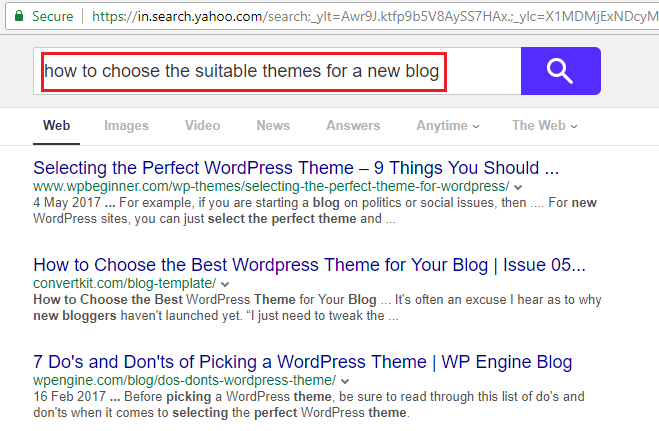
Task: Open the Anytime filter dropdown
Action: 448,126
